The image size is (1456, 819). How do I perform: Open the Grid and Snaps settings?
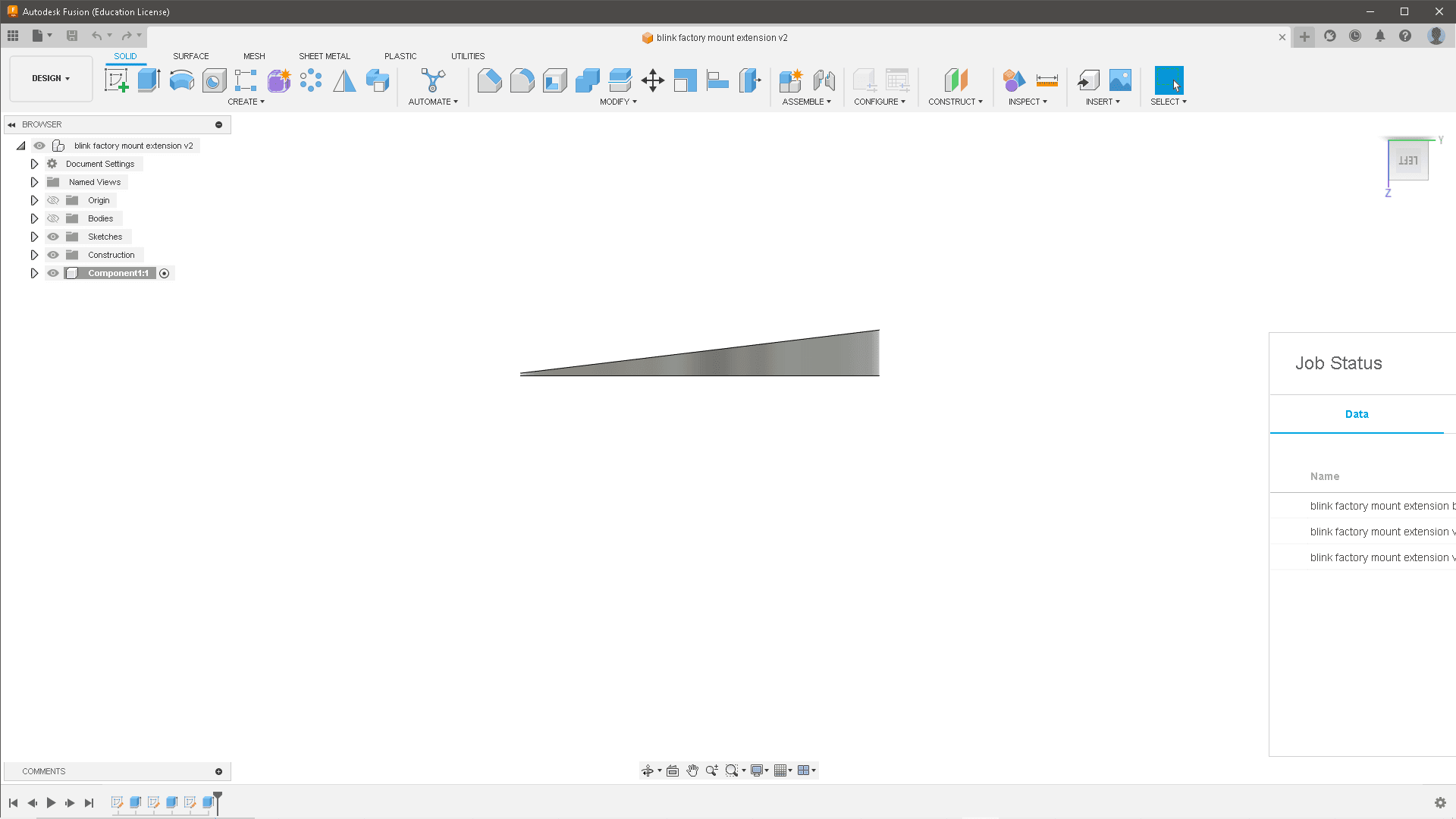(783, 770)
